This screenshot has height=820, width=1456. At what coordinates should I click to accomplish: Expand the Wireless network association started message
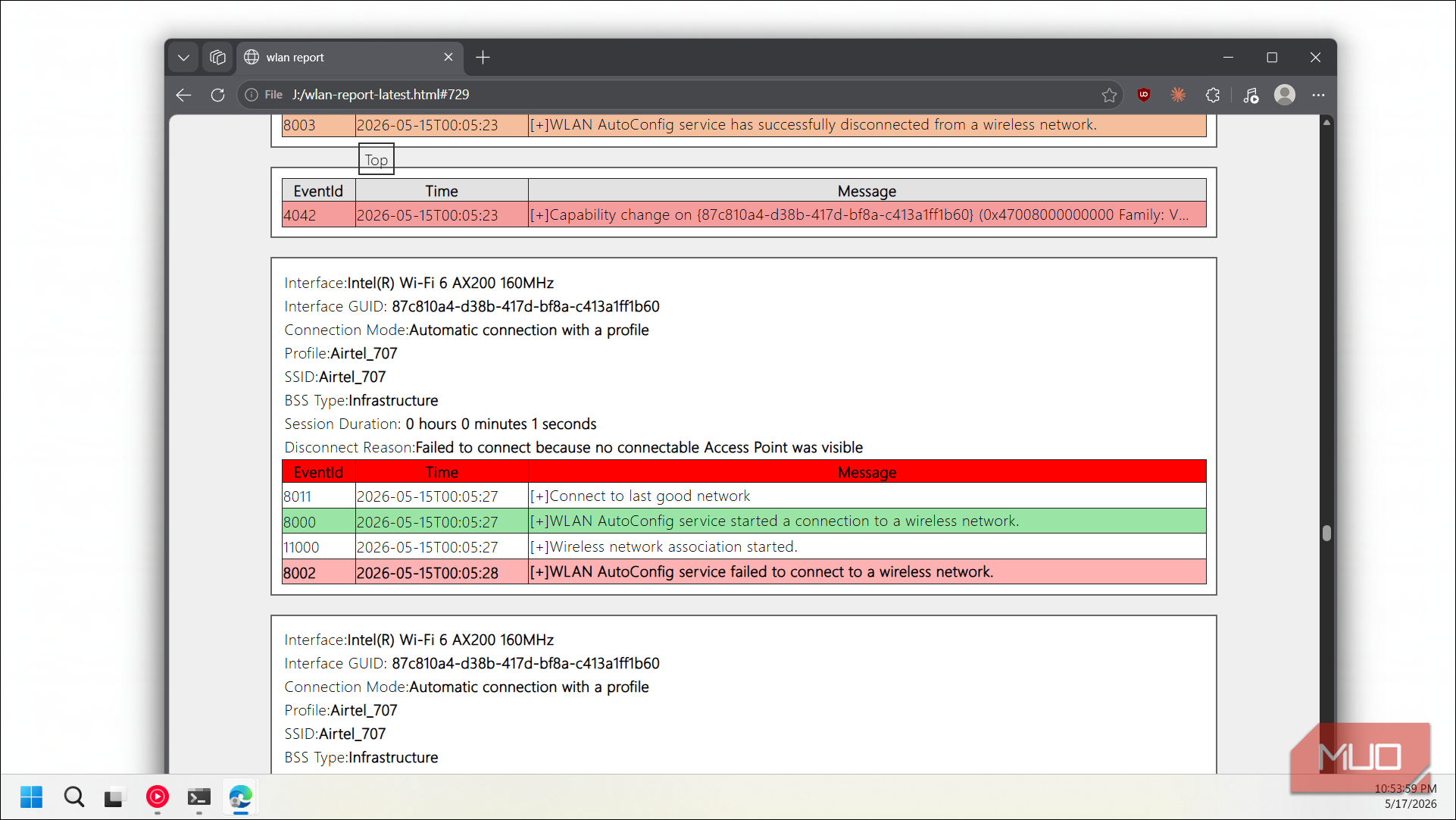point(867,546)
